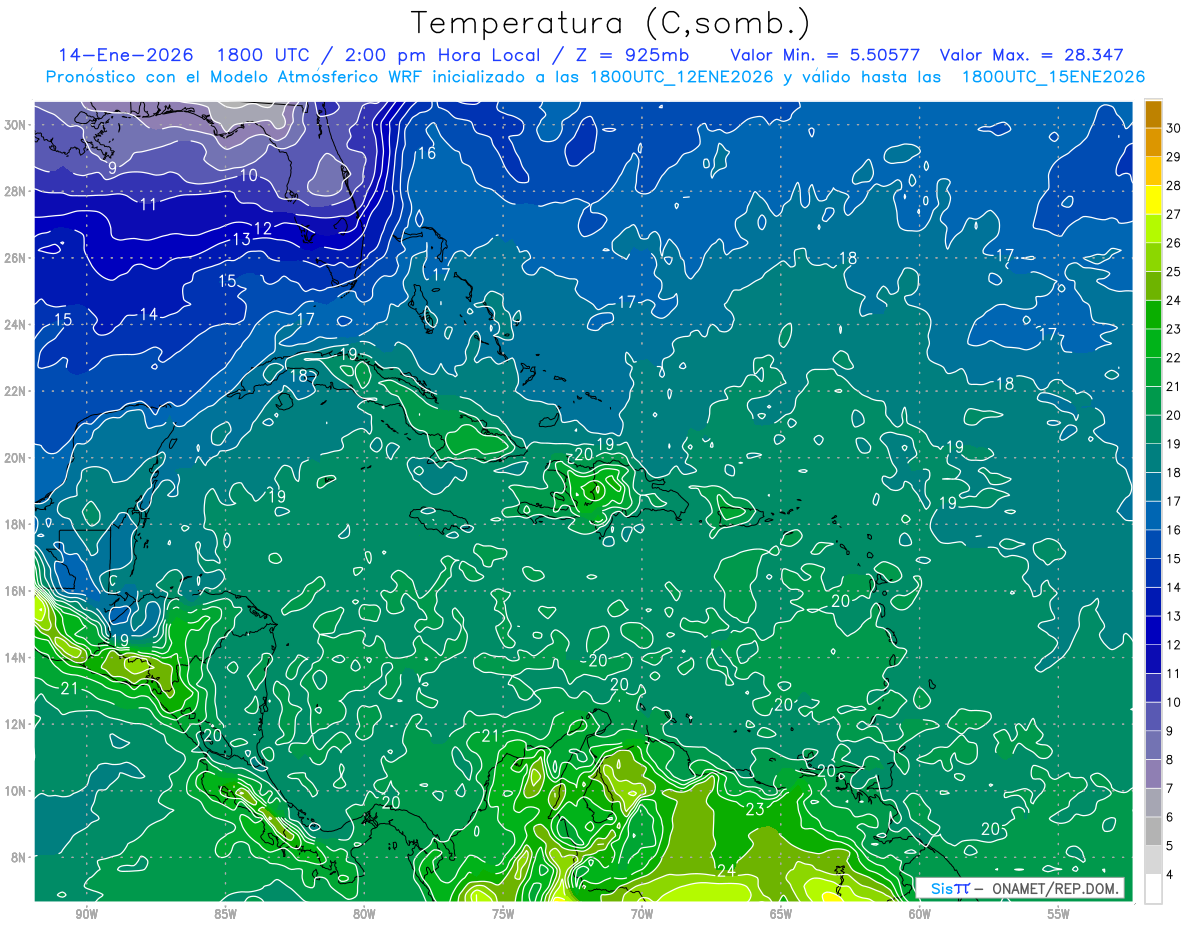Click the color bar swatch between 19 and 20
Viewport: 1200px width, 927px height.
click(1153, 430)
